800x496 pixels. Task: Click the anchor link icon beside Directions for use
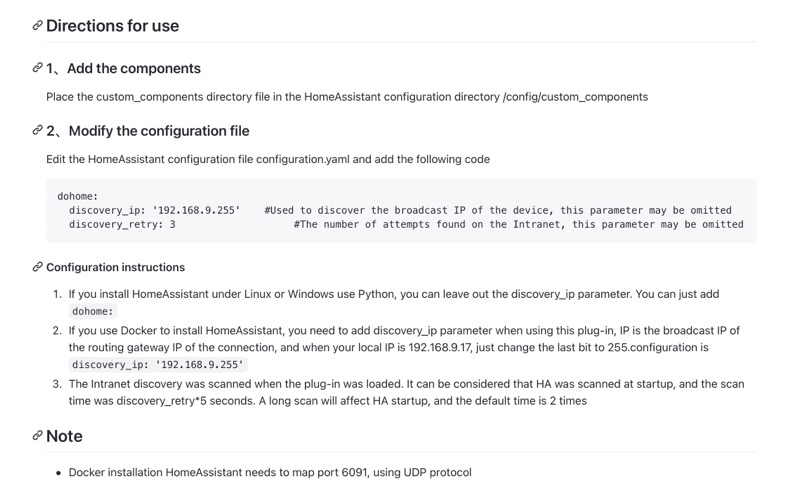tap(37, 25)
